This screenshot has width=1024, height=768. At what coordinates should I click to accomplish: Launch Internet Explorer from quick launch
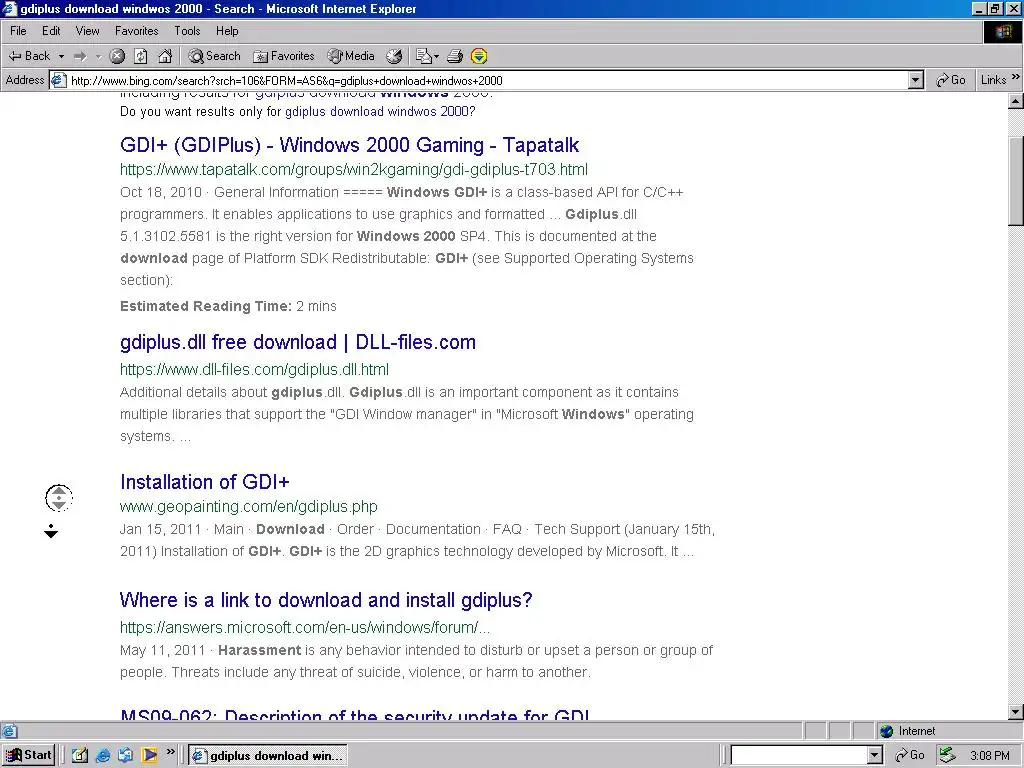pyautogui.click(x=103, y=756)
